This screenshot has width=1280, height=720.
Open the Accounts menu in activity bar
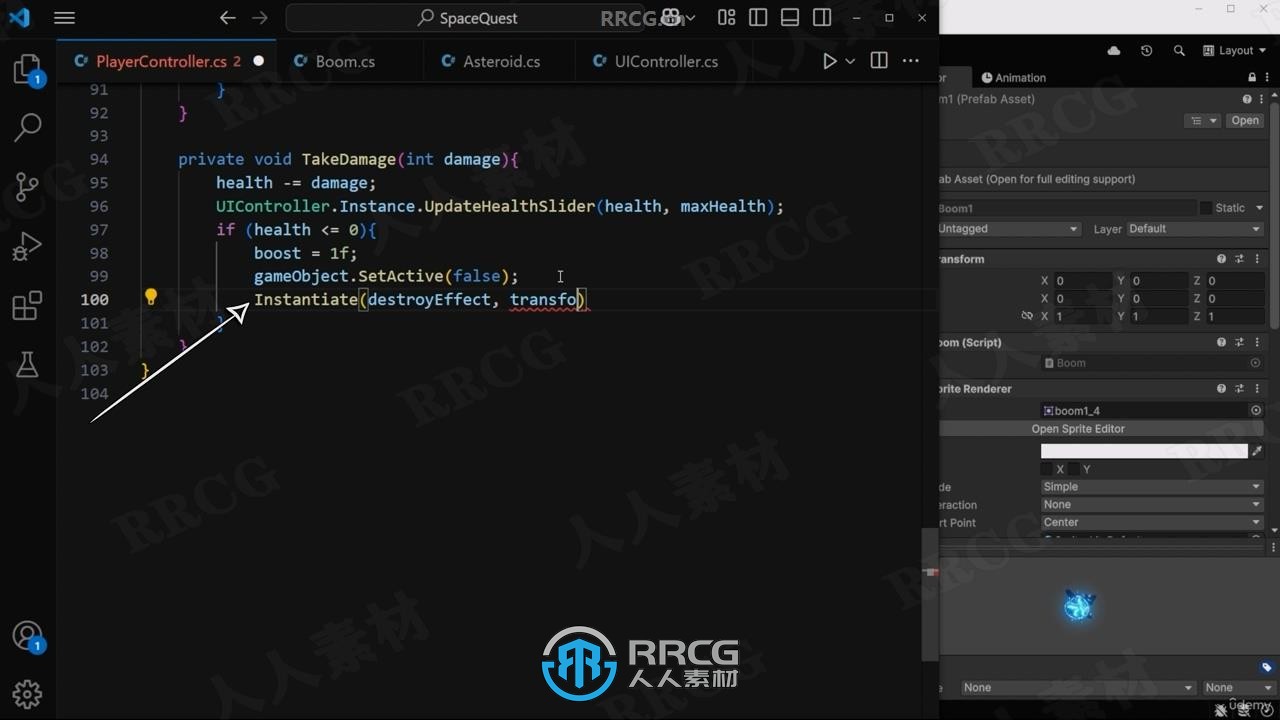click(x=28, y=636)
